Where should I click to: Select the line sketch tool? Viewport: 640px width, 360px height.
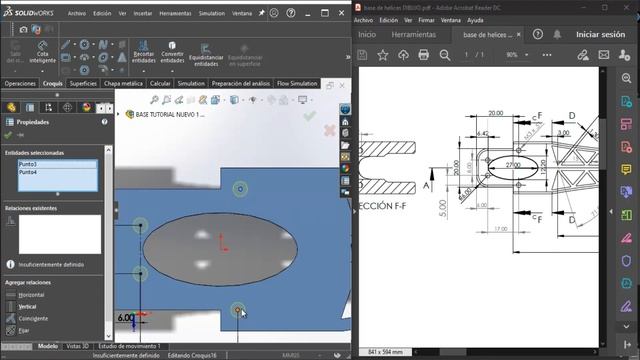point(65,45)
